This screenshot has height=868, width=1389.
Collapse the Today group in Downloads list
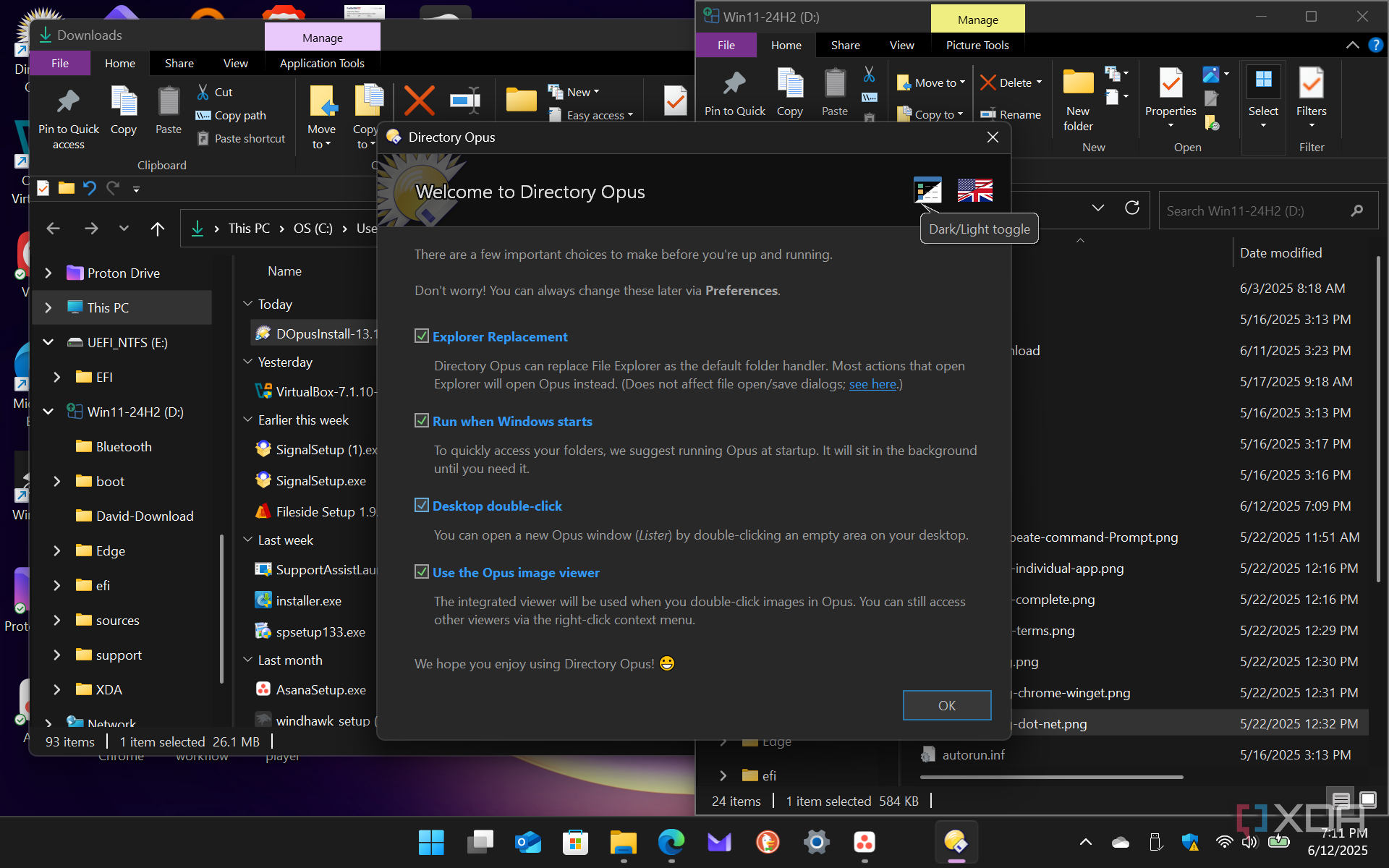248,304
